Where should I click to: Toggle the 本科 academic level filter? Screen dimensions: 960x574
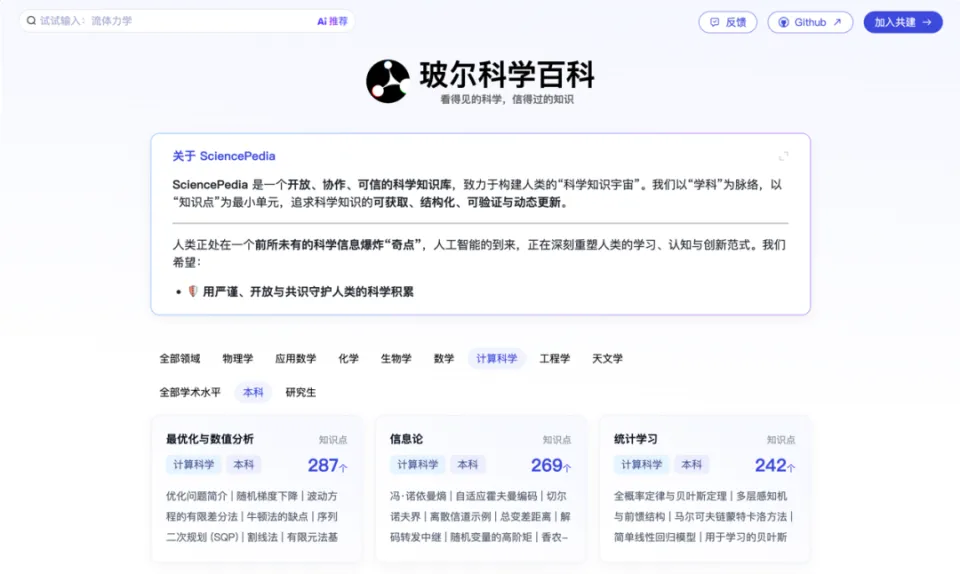(x=253, y=393)
